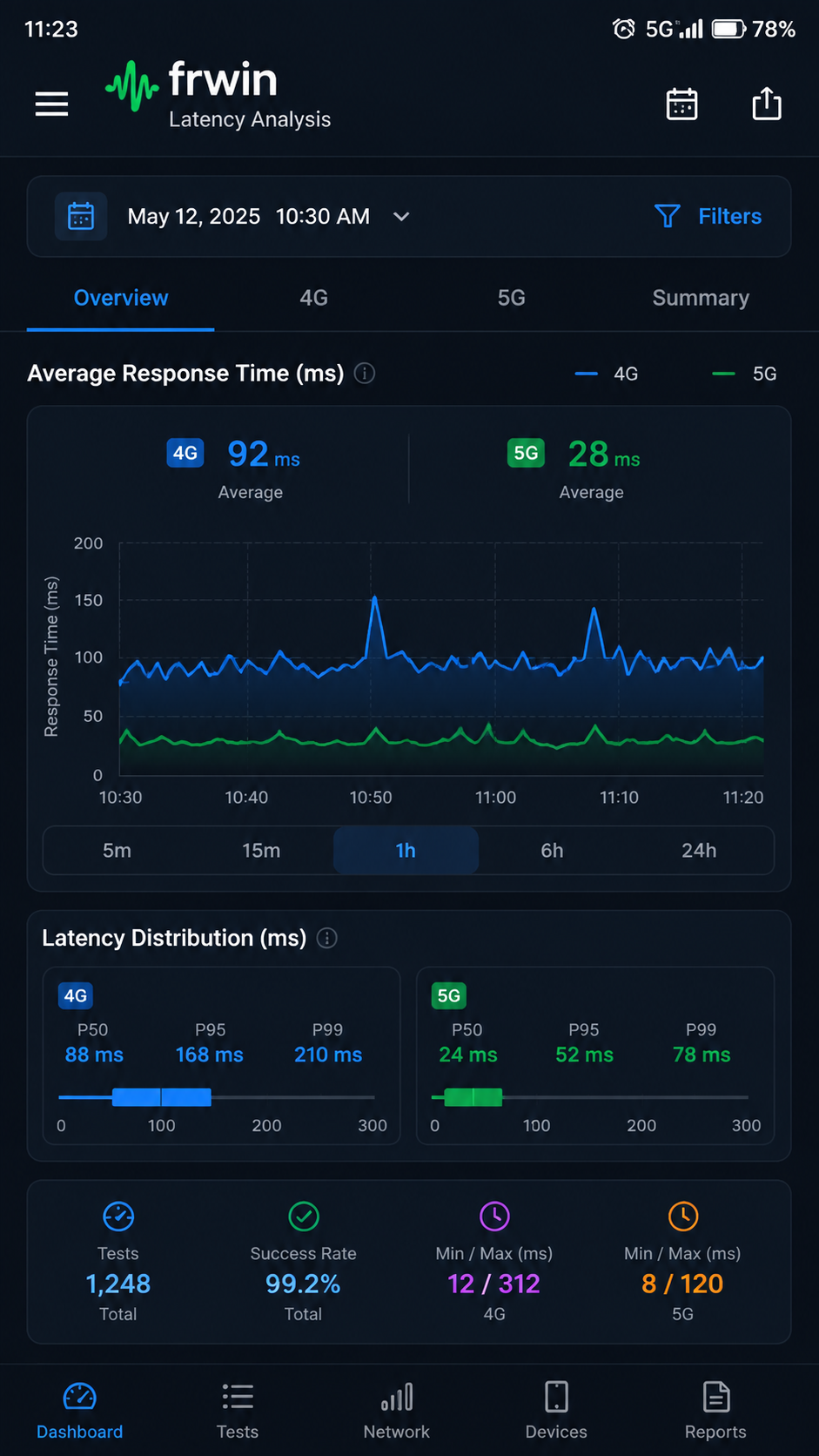The image size is (819, 1456).
Task: Open the Tests navigation item
Action: tap(238, 1411)
